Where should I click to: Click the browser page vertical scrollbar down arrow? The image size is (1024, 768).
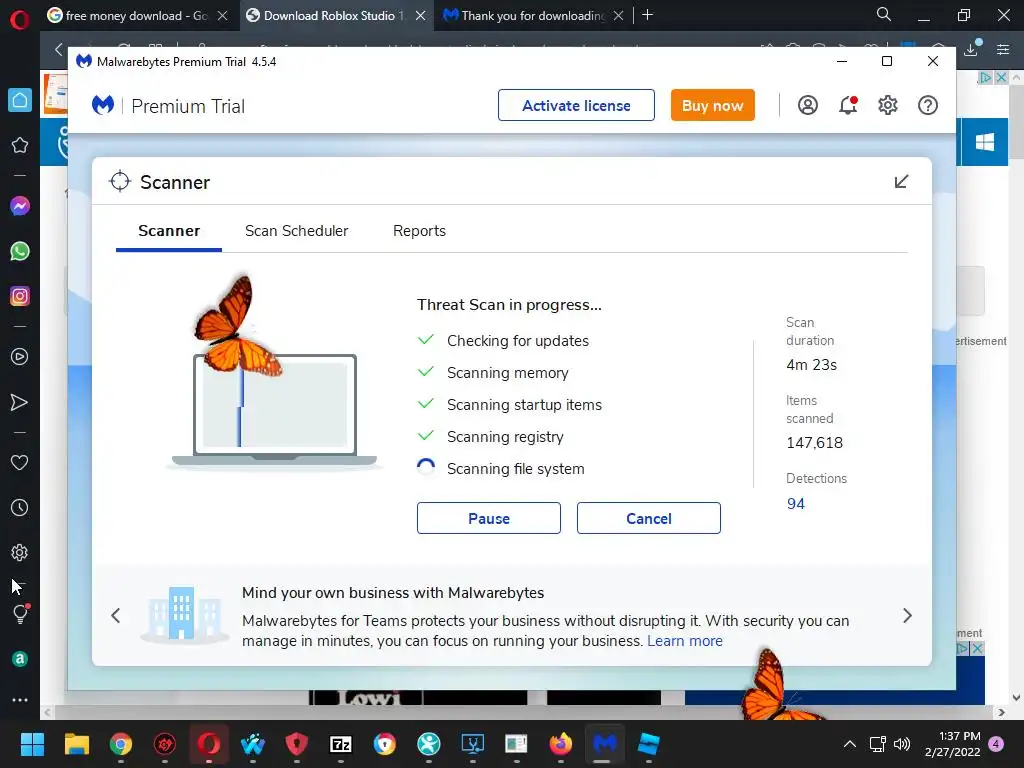[1016, 698]
